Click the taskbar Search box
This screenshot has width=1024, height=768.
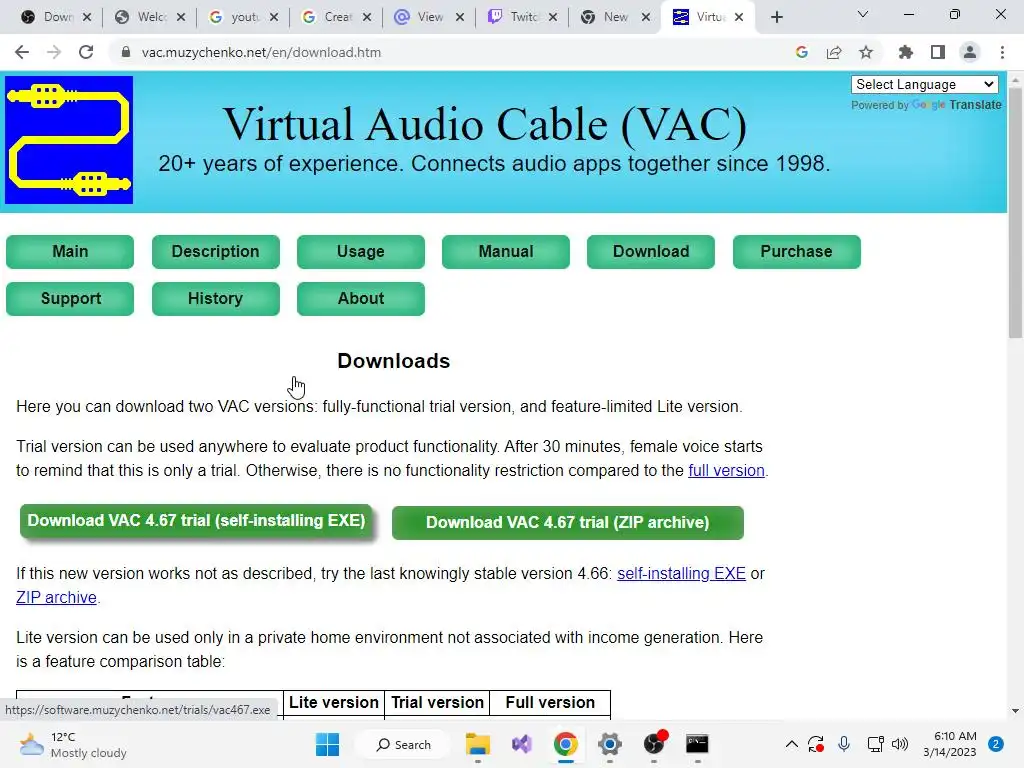click(x=403, y=744)
